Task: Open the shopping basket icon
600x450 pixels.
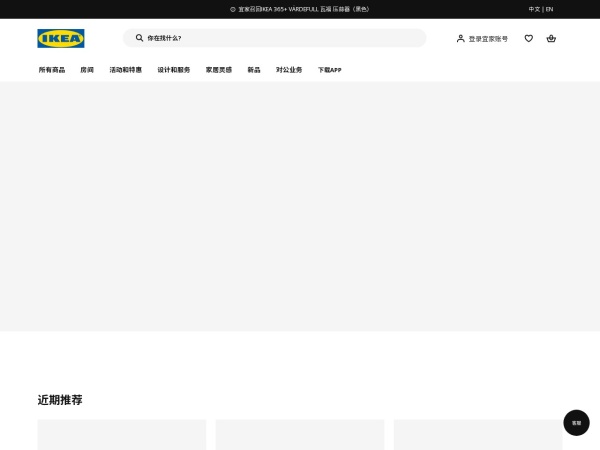Action: click(x=551, y=38)
